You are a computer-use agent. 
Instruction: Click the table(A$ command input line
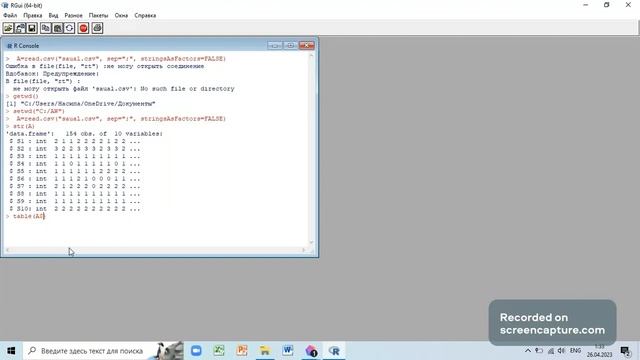25,216
